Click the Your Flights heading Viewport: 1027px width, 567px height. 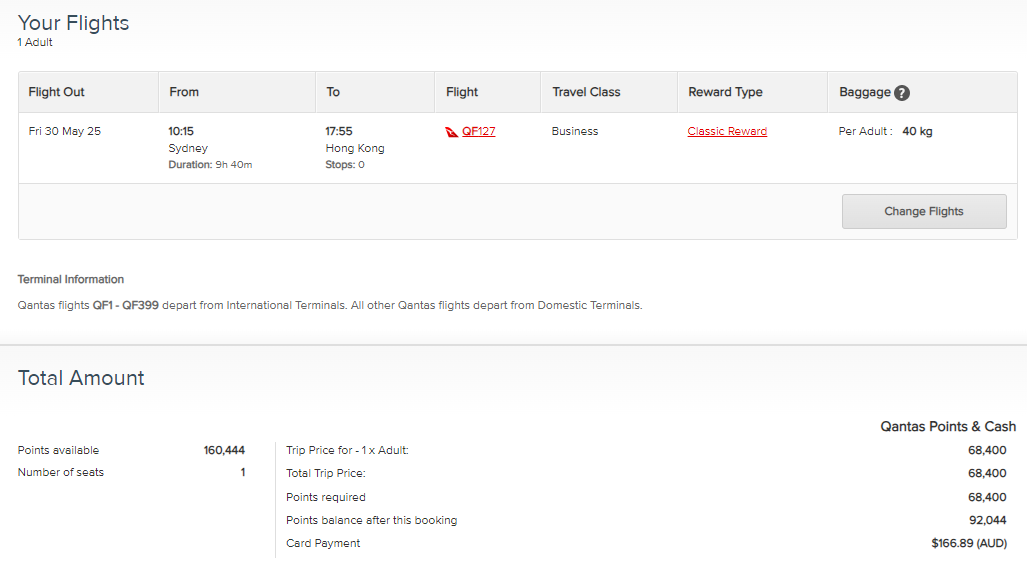[73, 23]
